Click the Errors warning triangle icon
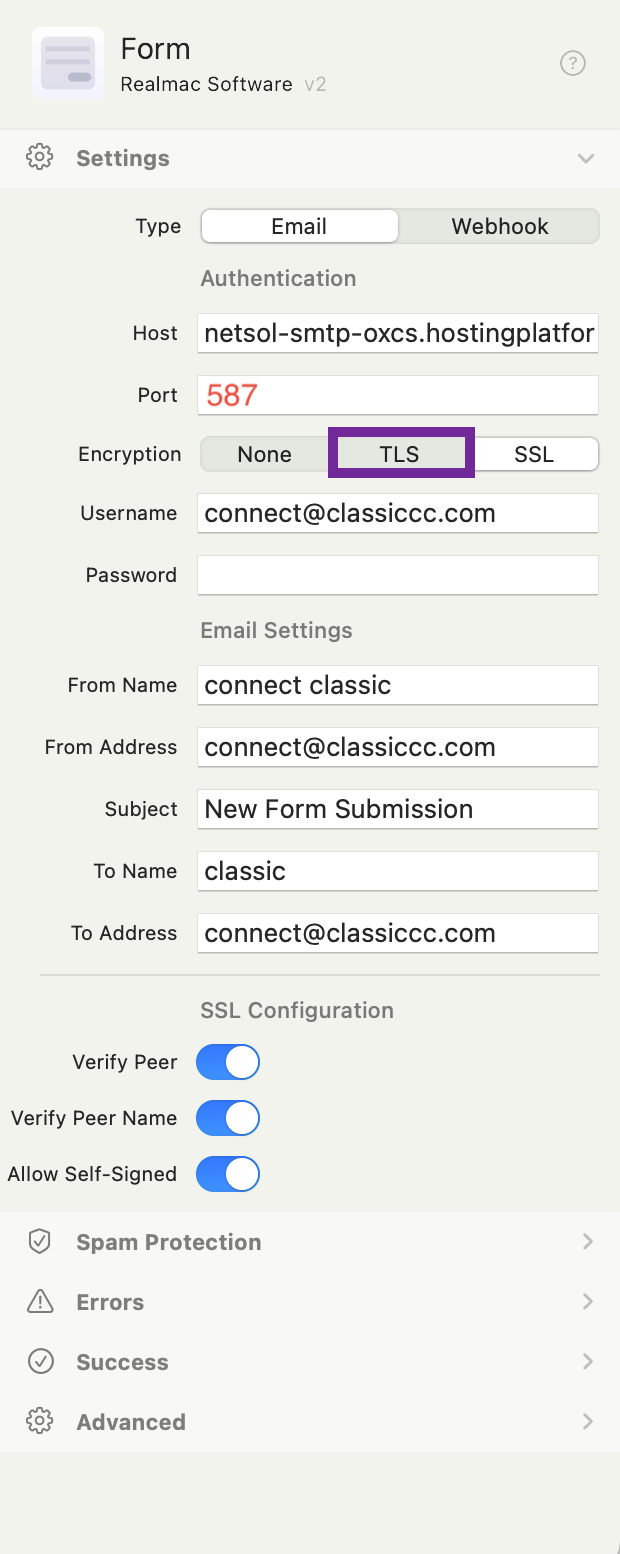 pyautogui.click(x=39, y=1302)
